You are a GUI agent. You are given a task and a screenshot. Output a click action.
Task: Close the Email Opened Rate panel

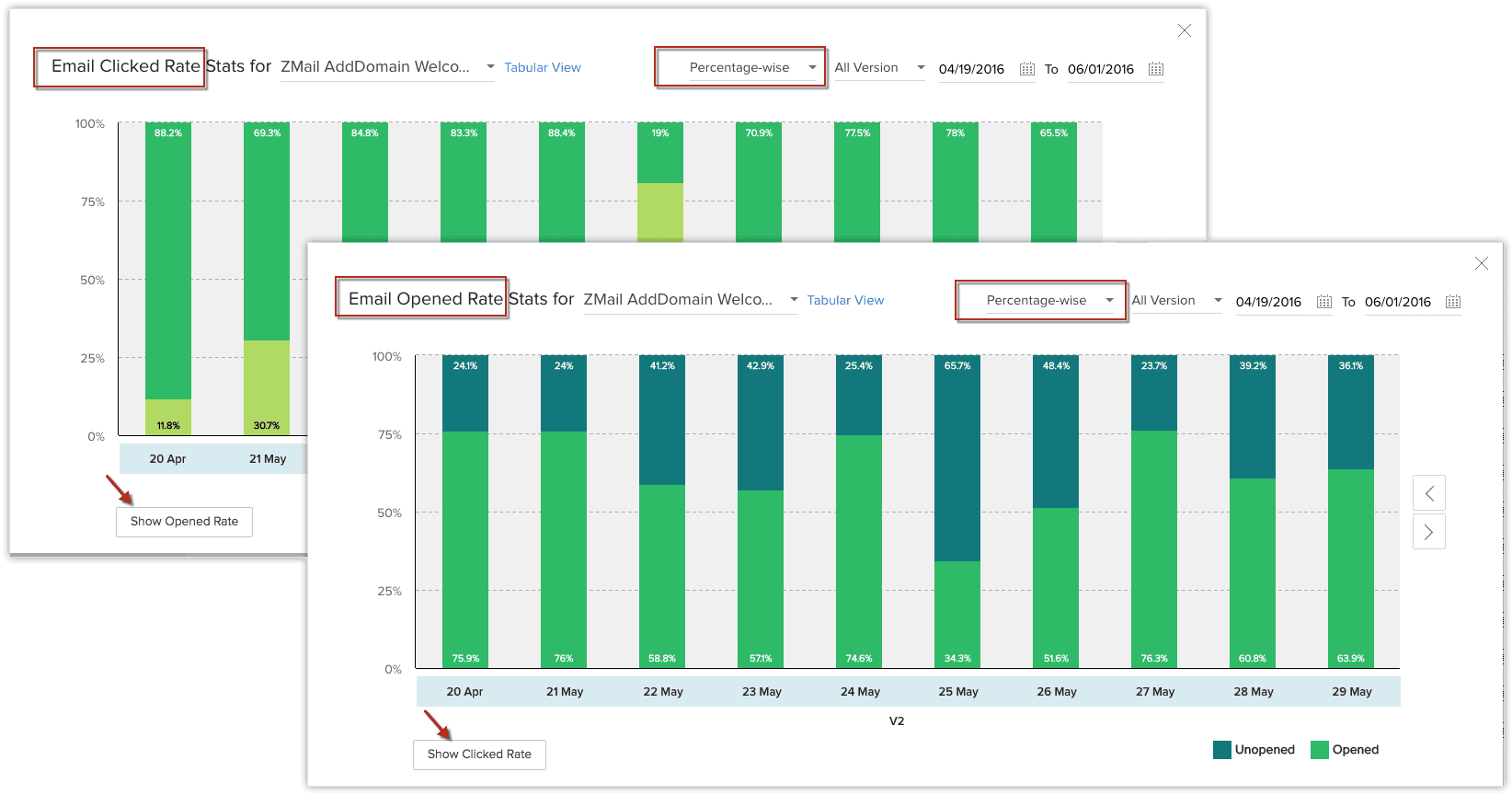point(1482,264)
